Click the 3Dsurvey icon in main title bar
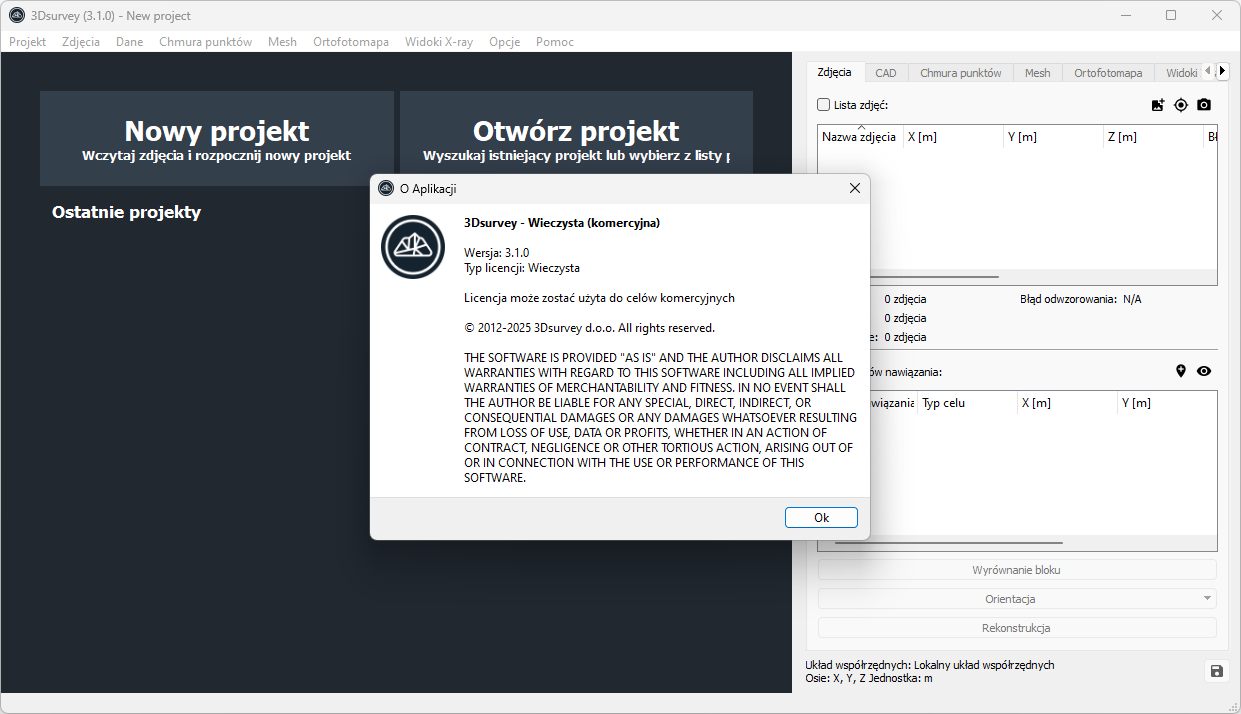The image size is (1241, 714). point(17,15)
